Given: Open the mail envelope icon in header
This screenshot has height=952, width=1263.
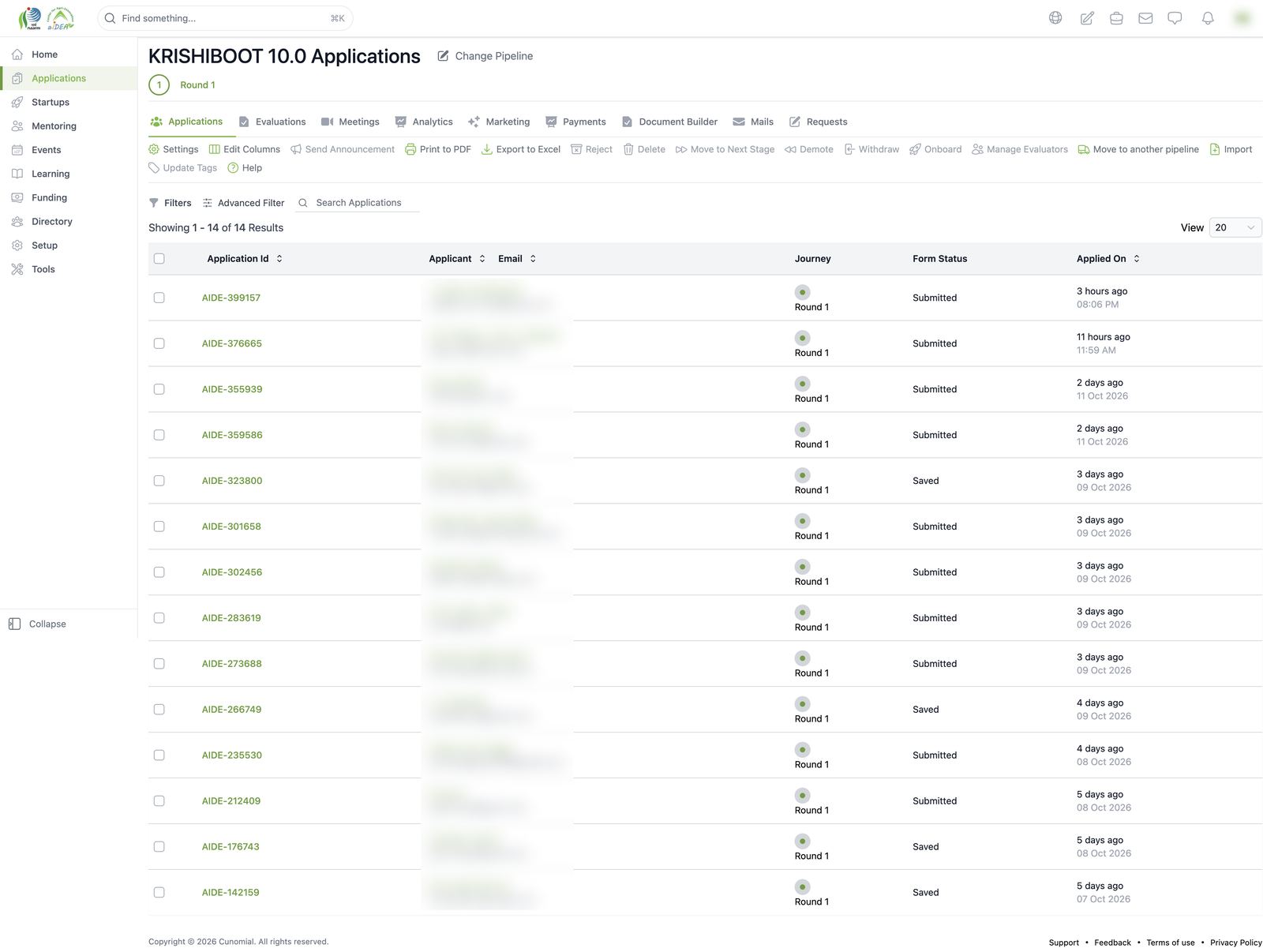Looking at the screenshot, I should coord(1145,18).
